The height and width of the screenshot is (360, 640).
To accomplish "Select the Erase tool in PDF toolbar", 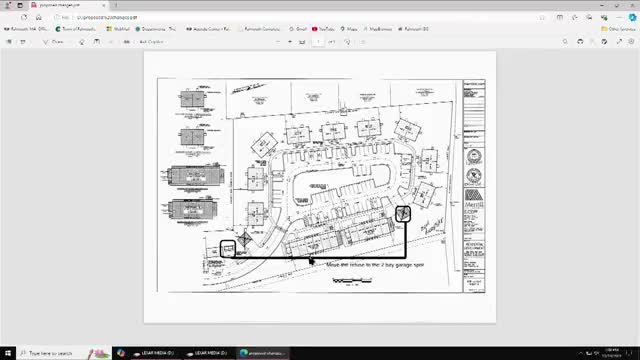I will [x=82, y=42].
